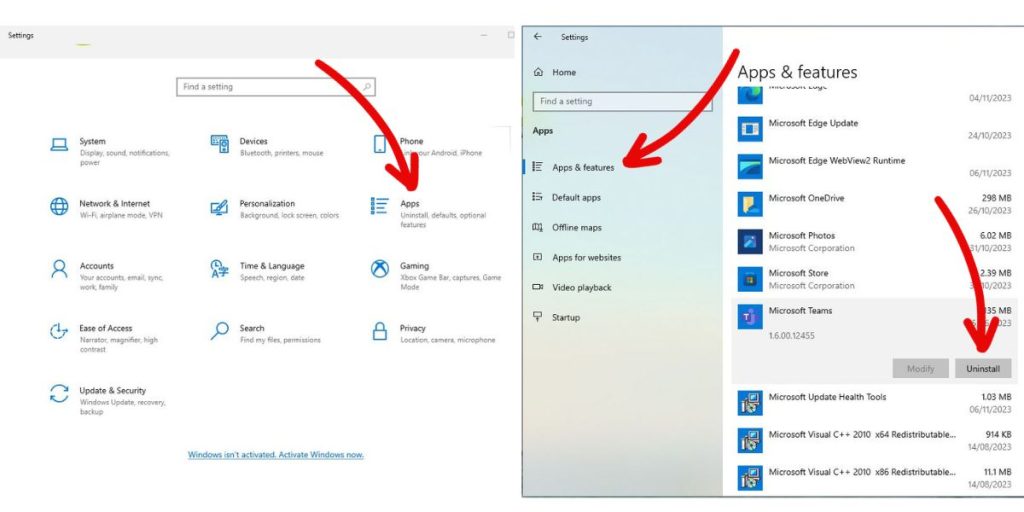The image size is (1024, 512).
Task: Select the Microsoft OneDrive app icon
Action: click(x=750, y=204)
